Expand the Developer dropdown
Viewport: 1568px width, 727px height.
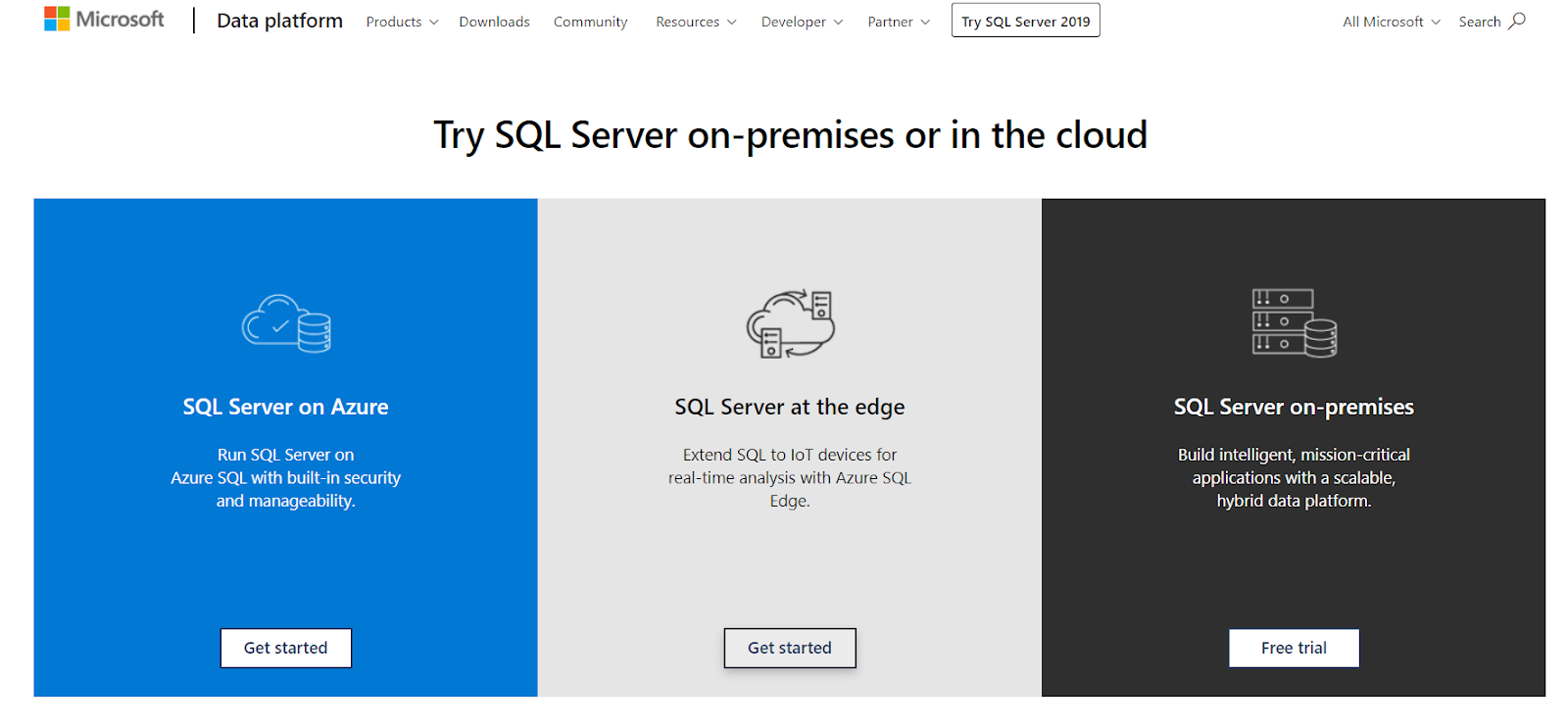tap(802, 22)
